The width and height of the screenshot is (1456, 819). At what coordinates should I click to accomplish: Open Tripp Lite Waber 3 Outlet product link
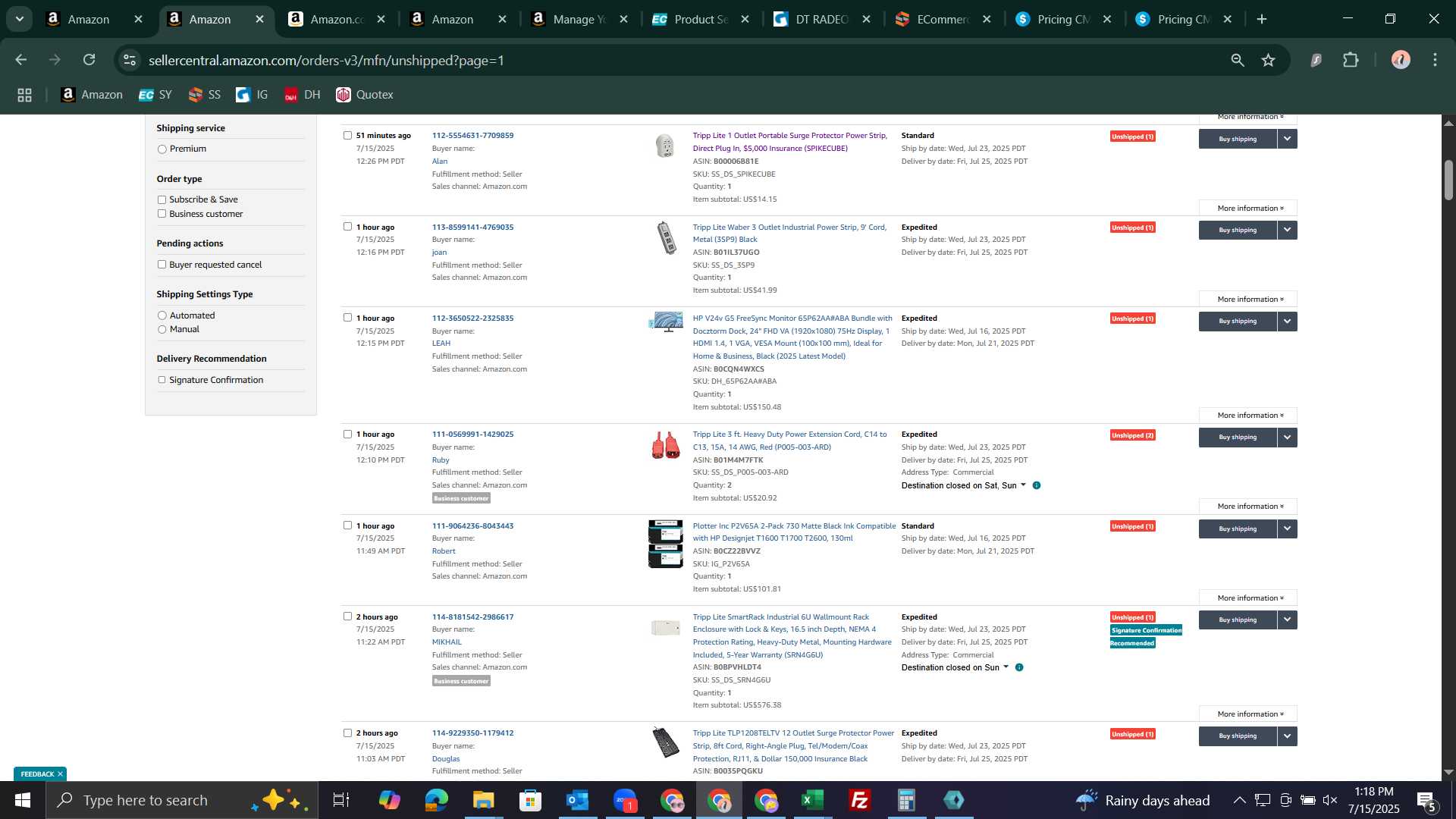(789, 234)
